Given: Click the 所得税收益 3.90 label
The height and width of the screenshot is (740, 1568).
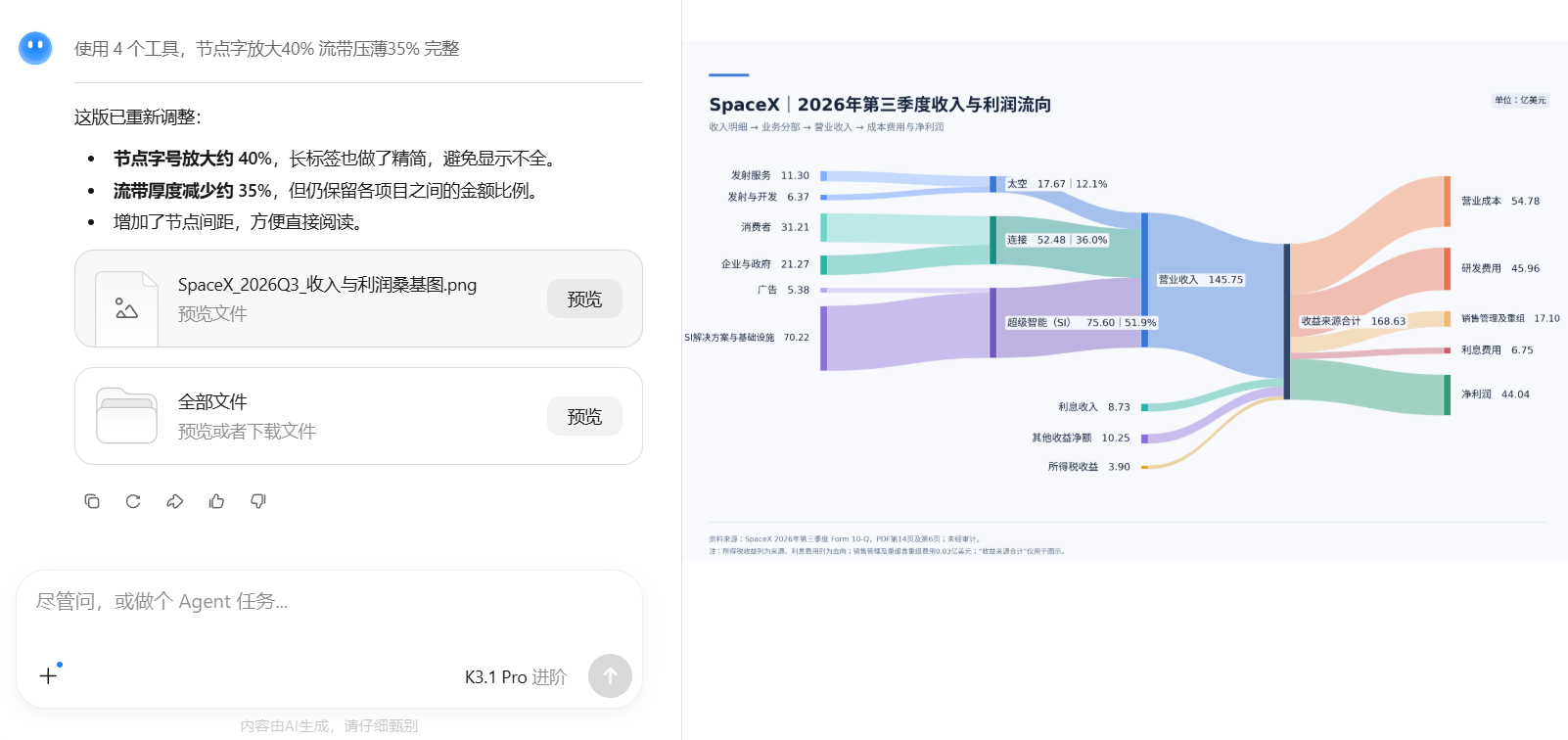Looking at the screenshot, I should click(1088, 467).
